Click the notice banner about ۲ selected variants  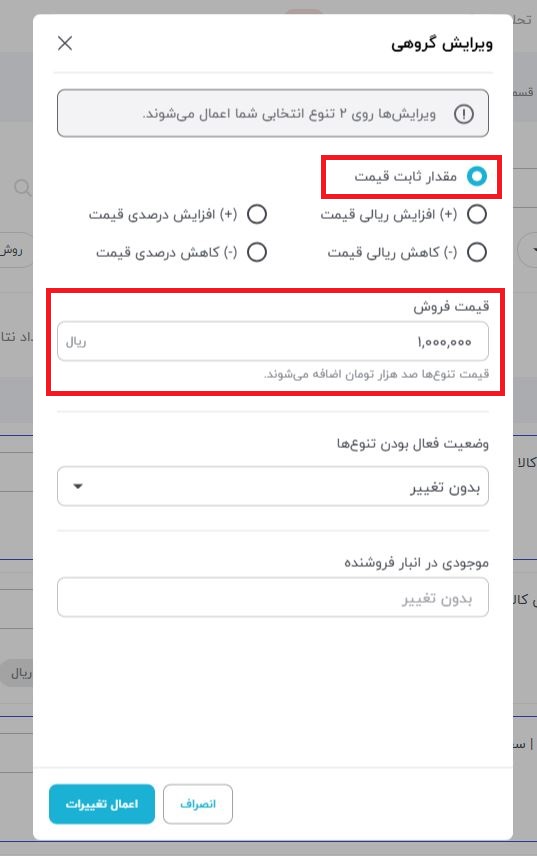pyautogui.click(x=273, y=114)
